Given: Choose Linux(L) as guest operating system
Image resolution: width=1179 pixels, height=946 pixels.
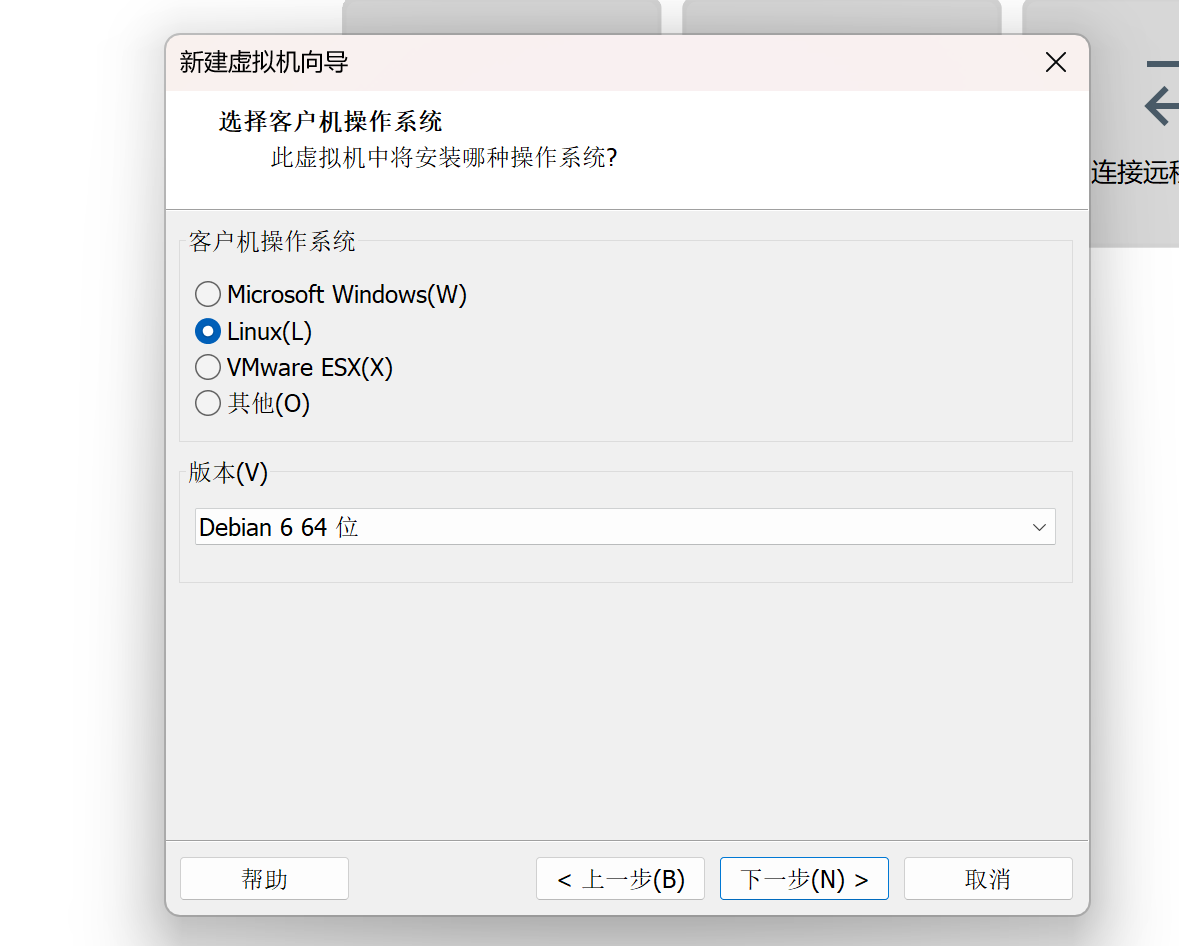Looking at the screenshot, I should (208, 331).
